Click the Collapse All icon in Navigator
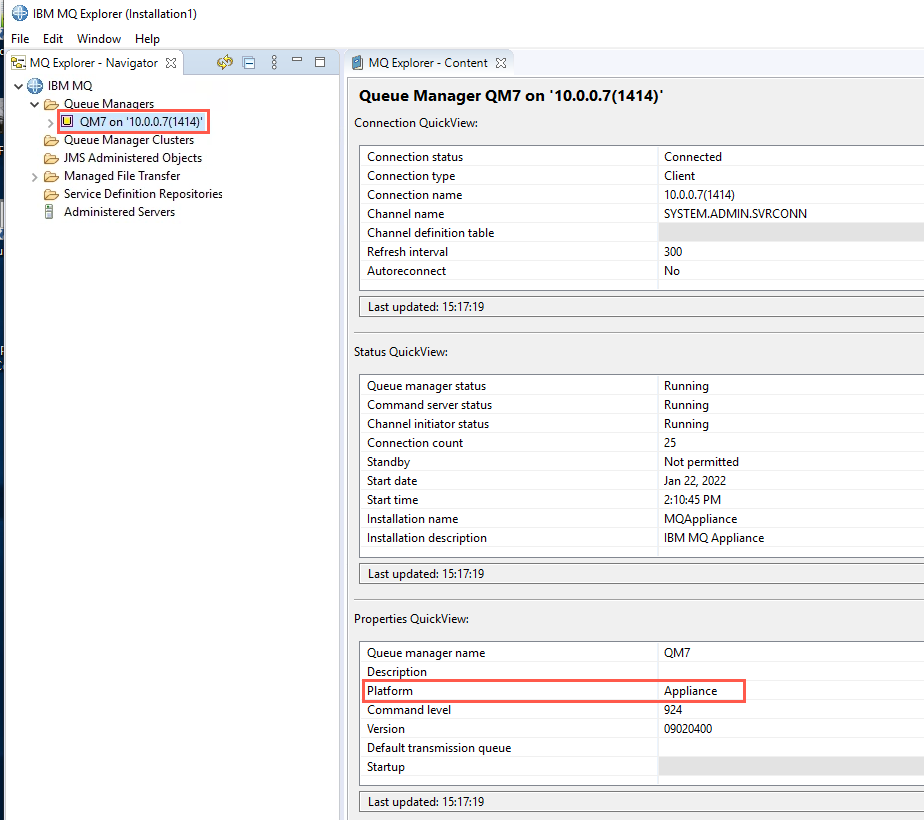 click(249, 62)
